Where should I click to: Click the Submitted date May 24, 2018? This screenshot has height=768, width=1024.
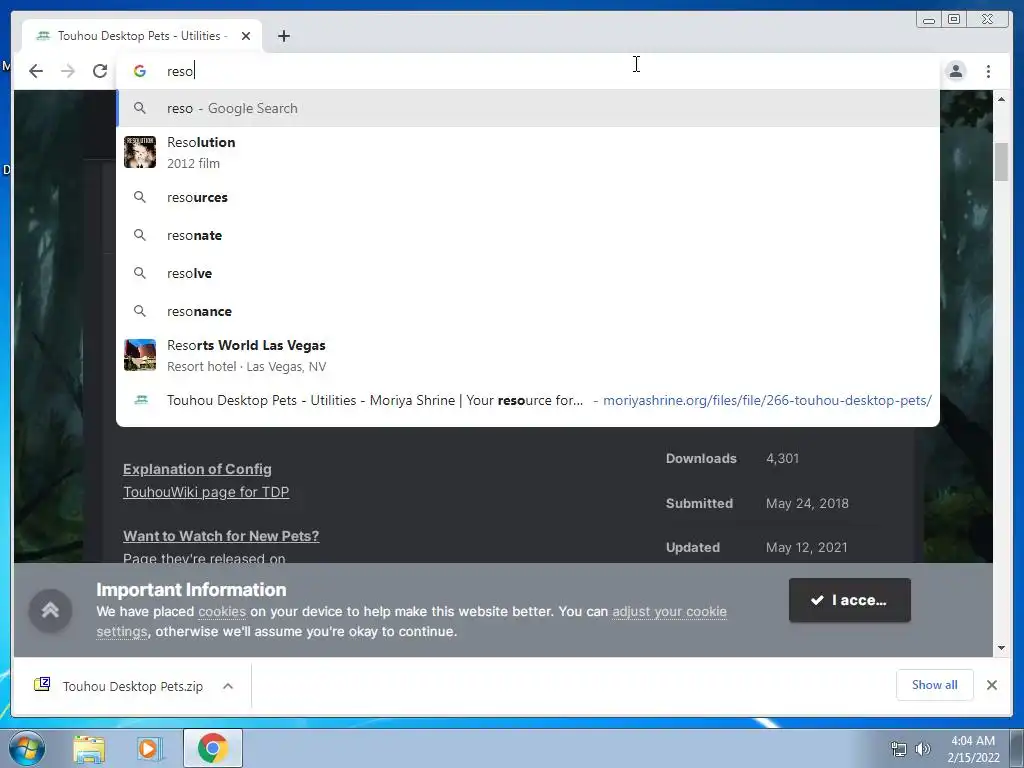click(807, 504)
